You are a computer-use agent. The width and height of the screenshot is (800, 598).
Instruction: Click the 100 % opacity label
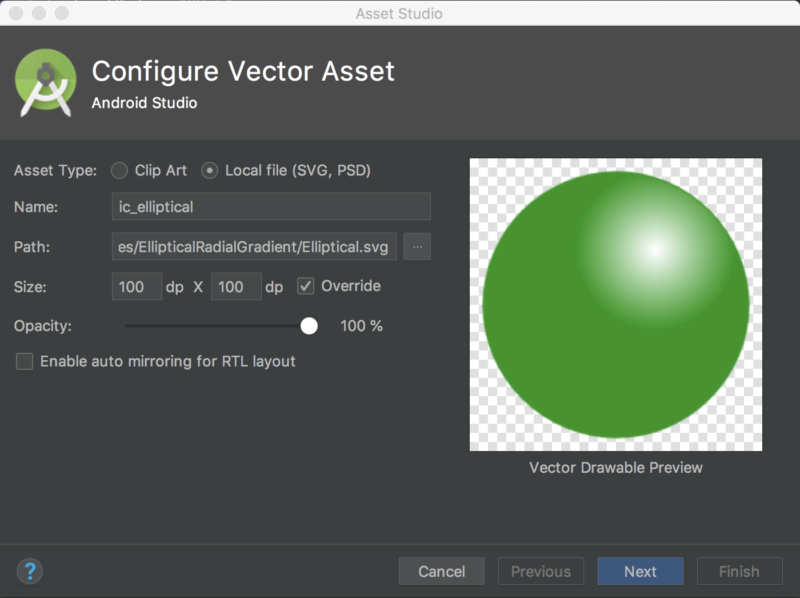point(362,325)
